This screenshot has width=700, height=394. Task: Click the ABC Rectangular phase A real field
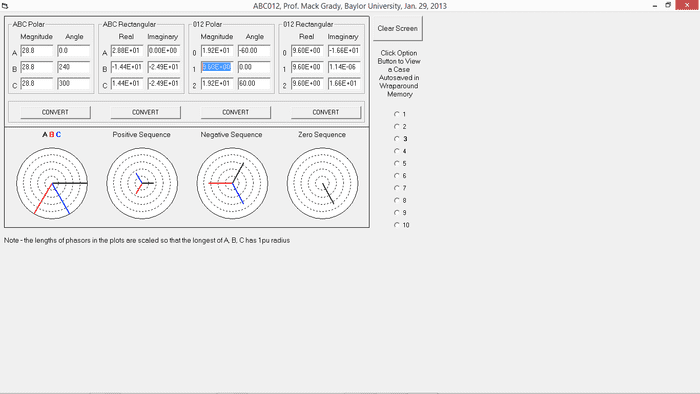coord(127,51)
